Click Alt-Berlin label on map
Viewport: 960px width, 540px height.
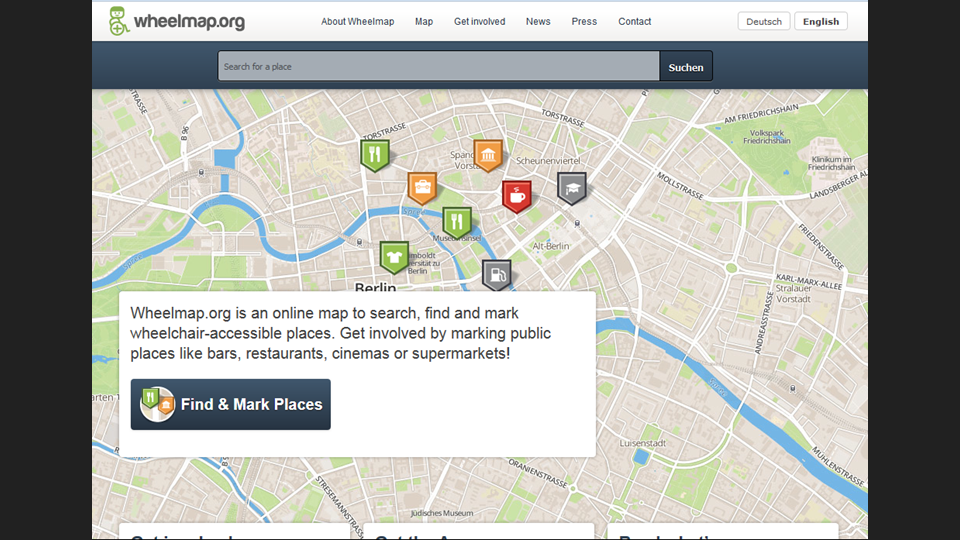pos(550,246)
